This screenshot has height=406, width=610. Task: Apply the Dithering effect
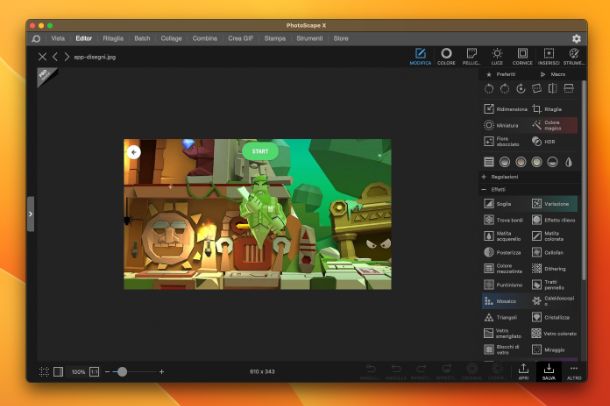pyautogui.click(x=549, y=269)
